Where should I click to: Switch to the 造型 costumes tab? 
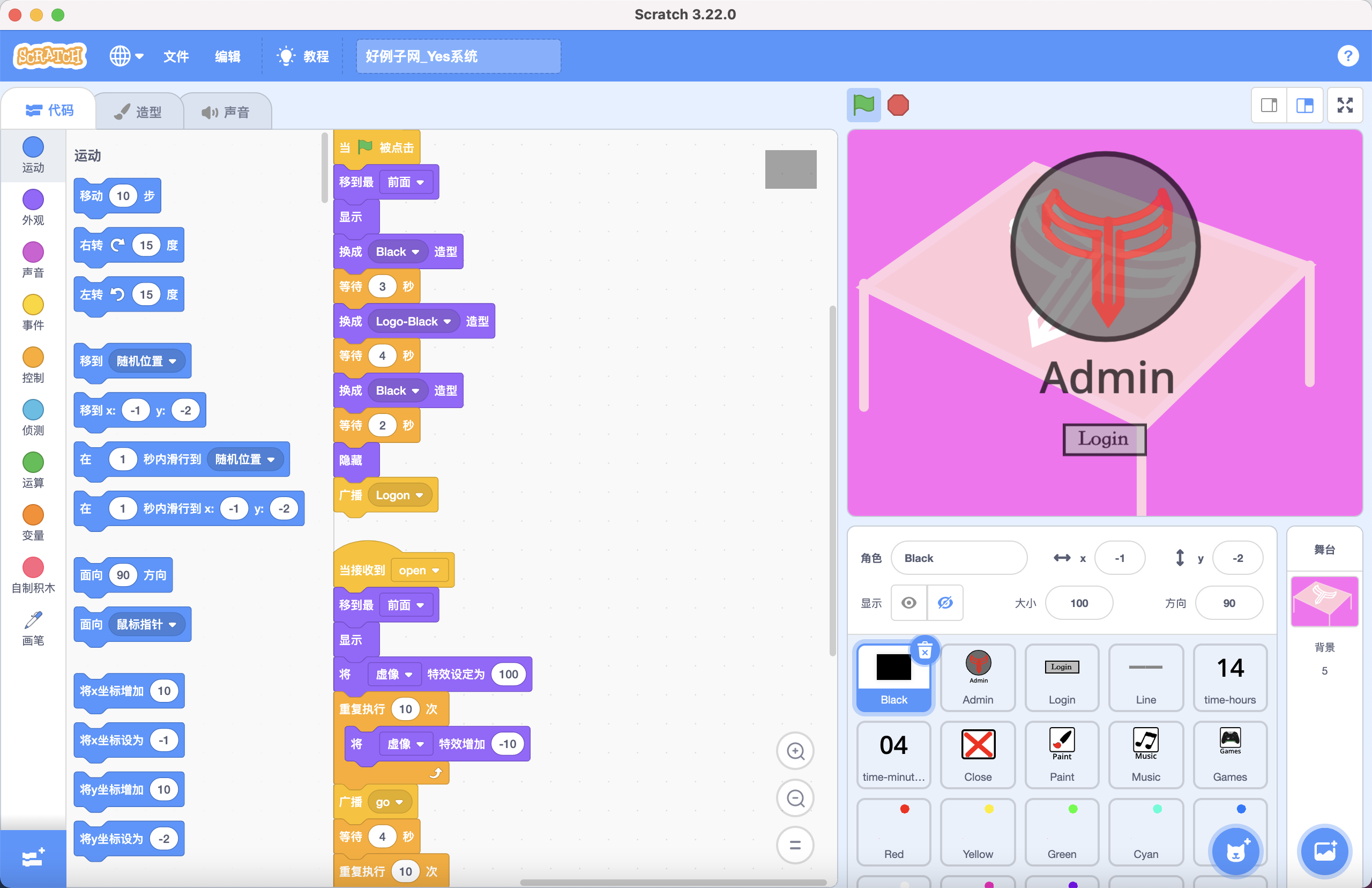coord(138,112)
